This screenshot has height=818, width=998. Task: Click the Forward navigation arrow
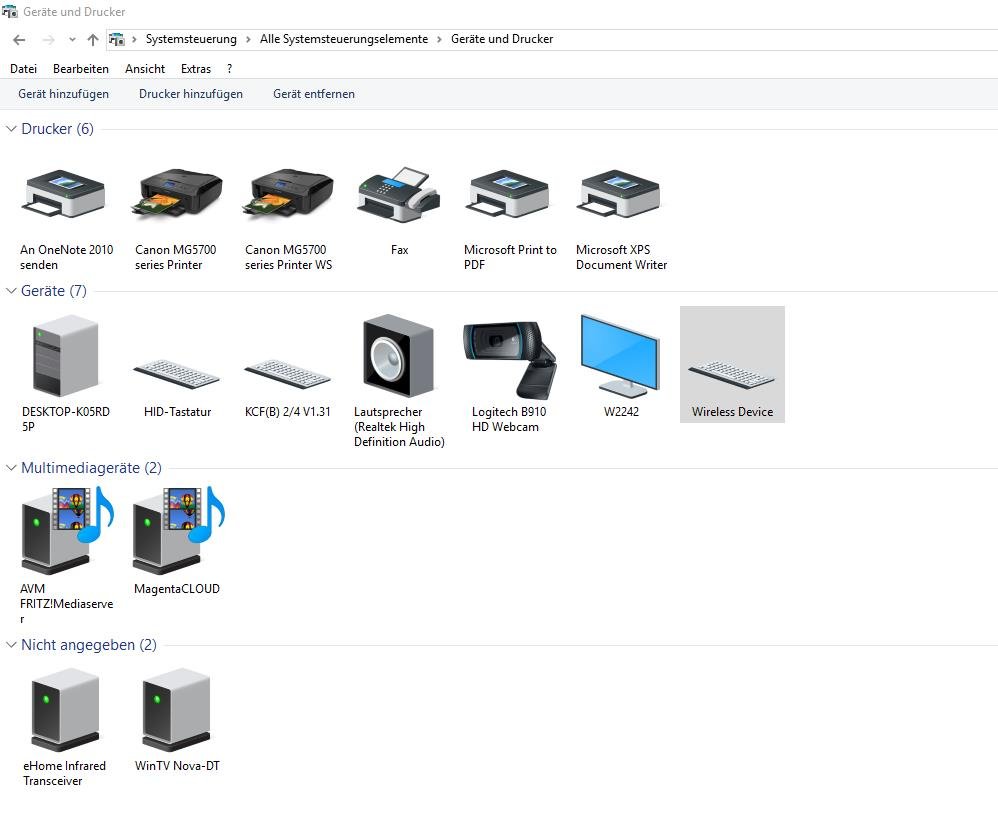tap(48, 39)
